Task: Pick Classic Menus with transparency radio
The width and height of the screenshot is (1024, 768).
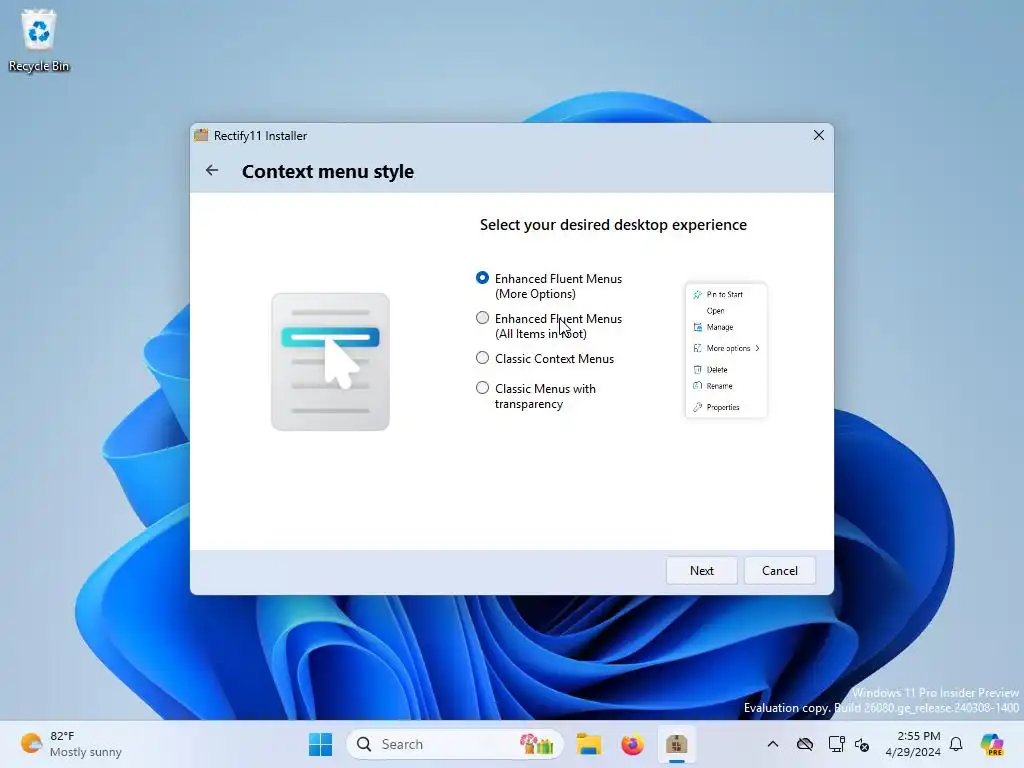Action: (x=483, y=388)
